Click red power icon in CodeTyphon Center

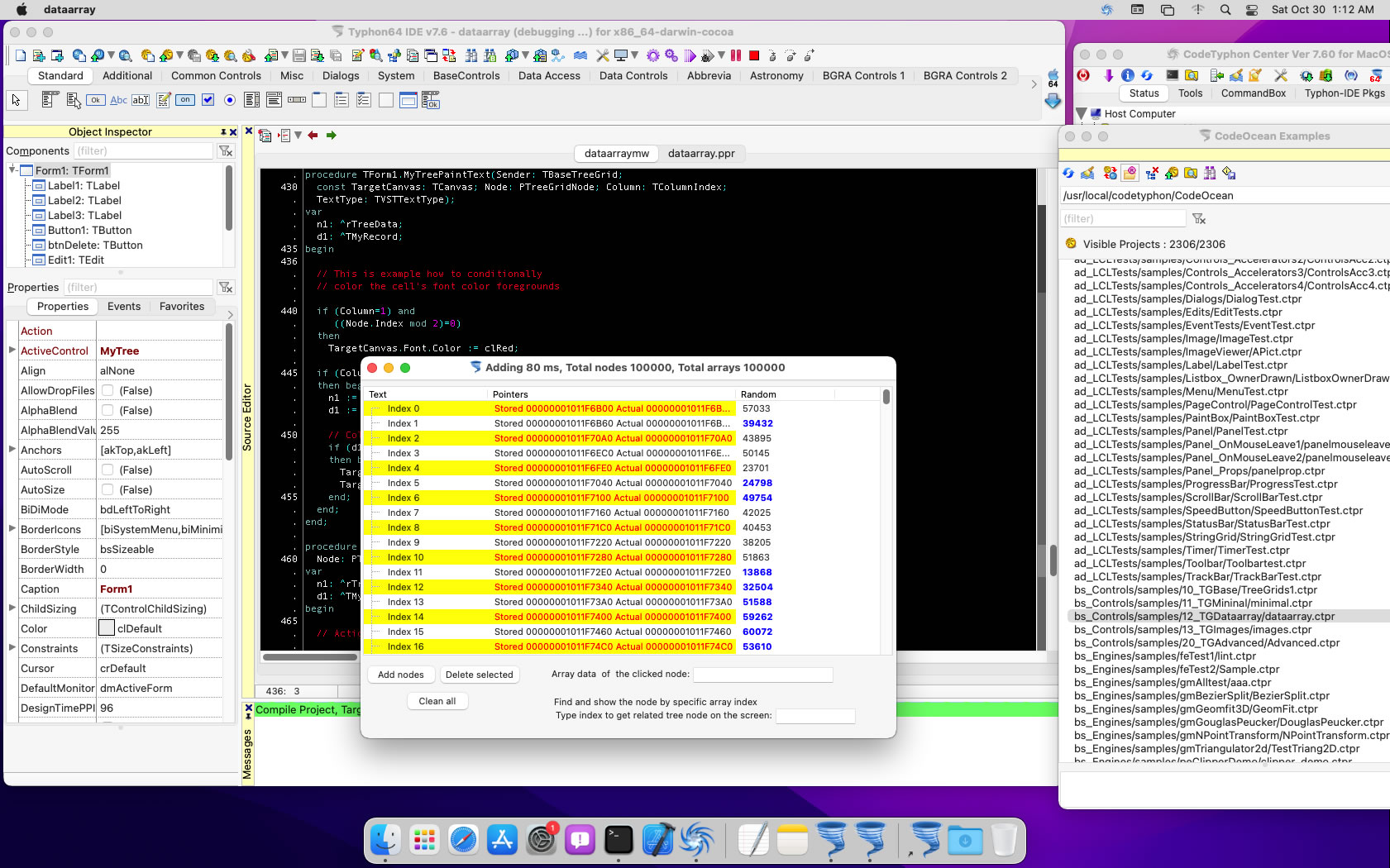tap(1083, 75)
